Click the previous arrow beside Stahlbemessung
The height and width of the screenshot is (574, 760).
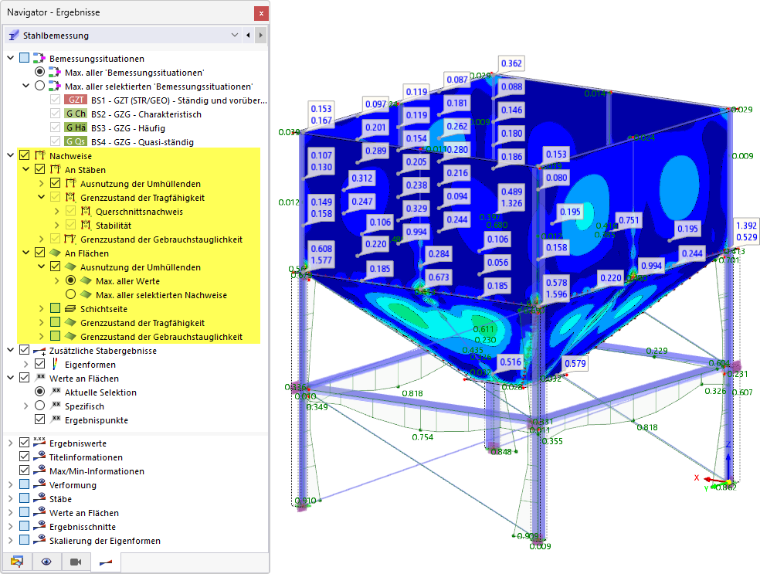pos(248,35)
